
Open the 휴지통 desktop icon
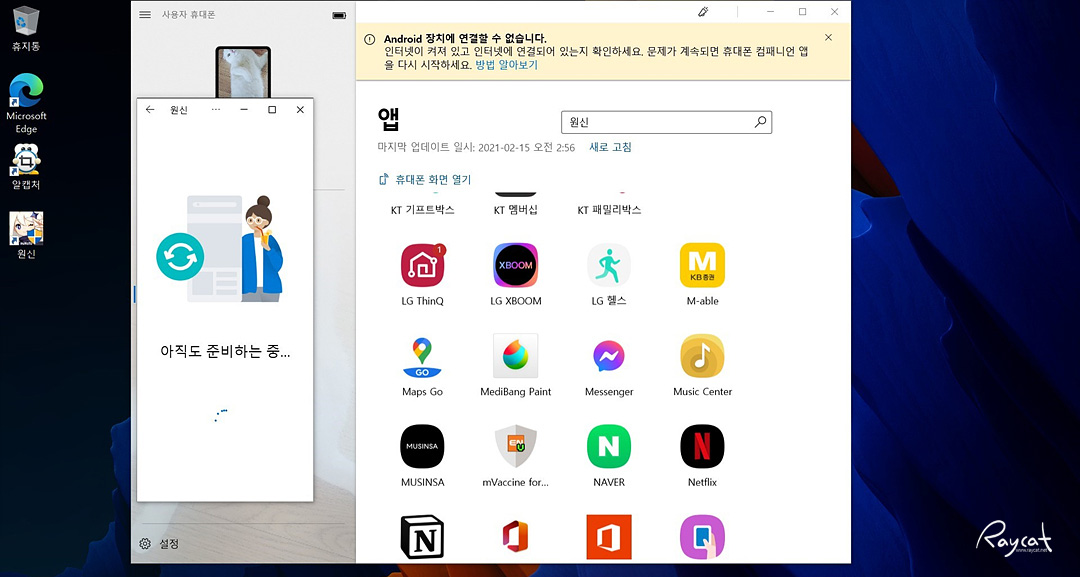(26, 29)
